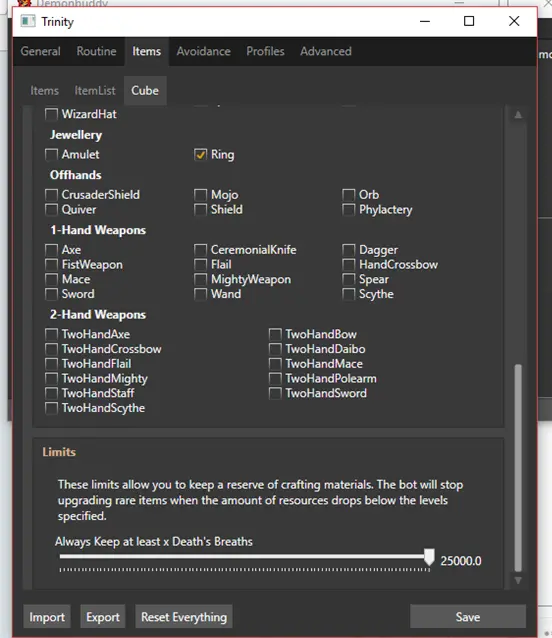This screenshot has width=552, height=638.
Task: Click the Trinity window title icon
Action: click(x=28, y=21)
